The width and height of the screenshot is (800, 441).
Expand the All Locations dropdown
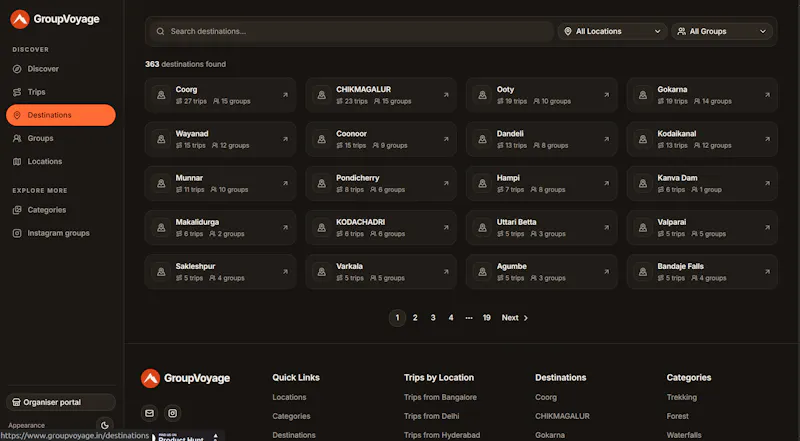[x=612, y=32]
